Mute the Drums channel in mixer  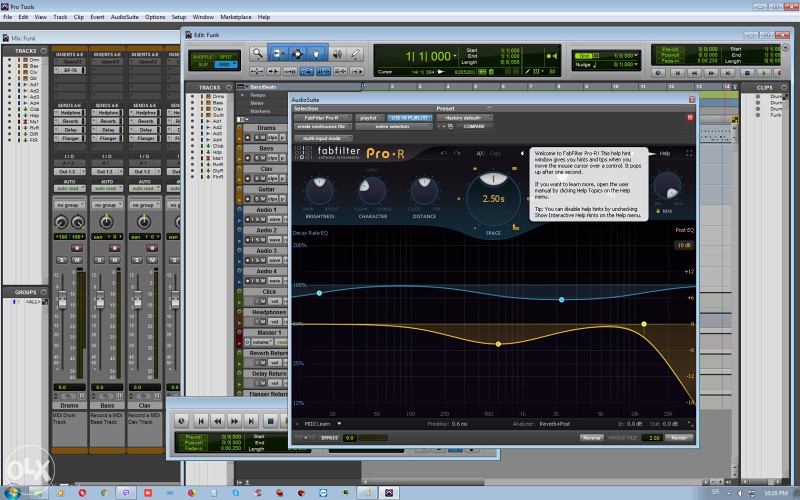pos(78,260)
